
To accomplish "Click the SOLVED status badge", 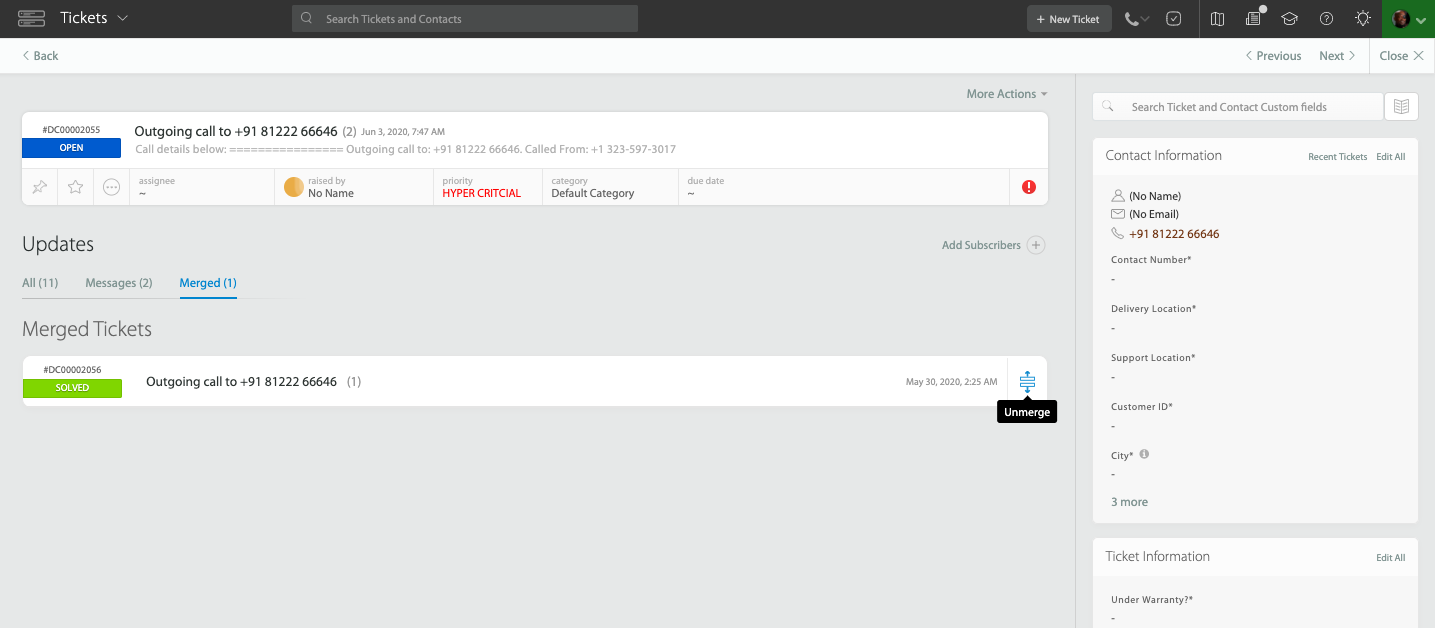I will [x=72, y=388].
